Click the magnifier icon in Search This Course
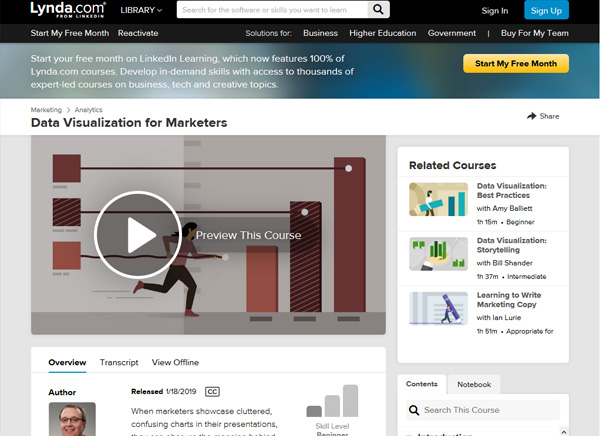The width and height of the screenshot is (600, 436). [414, 410]
